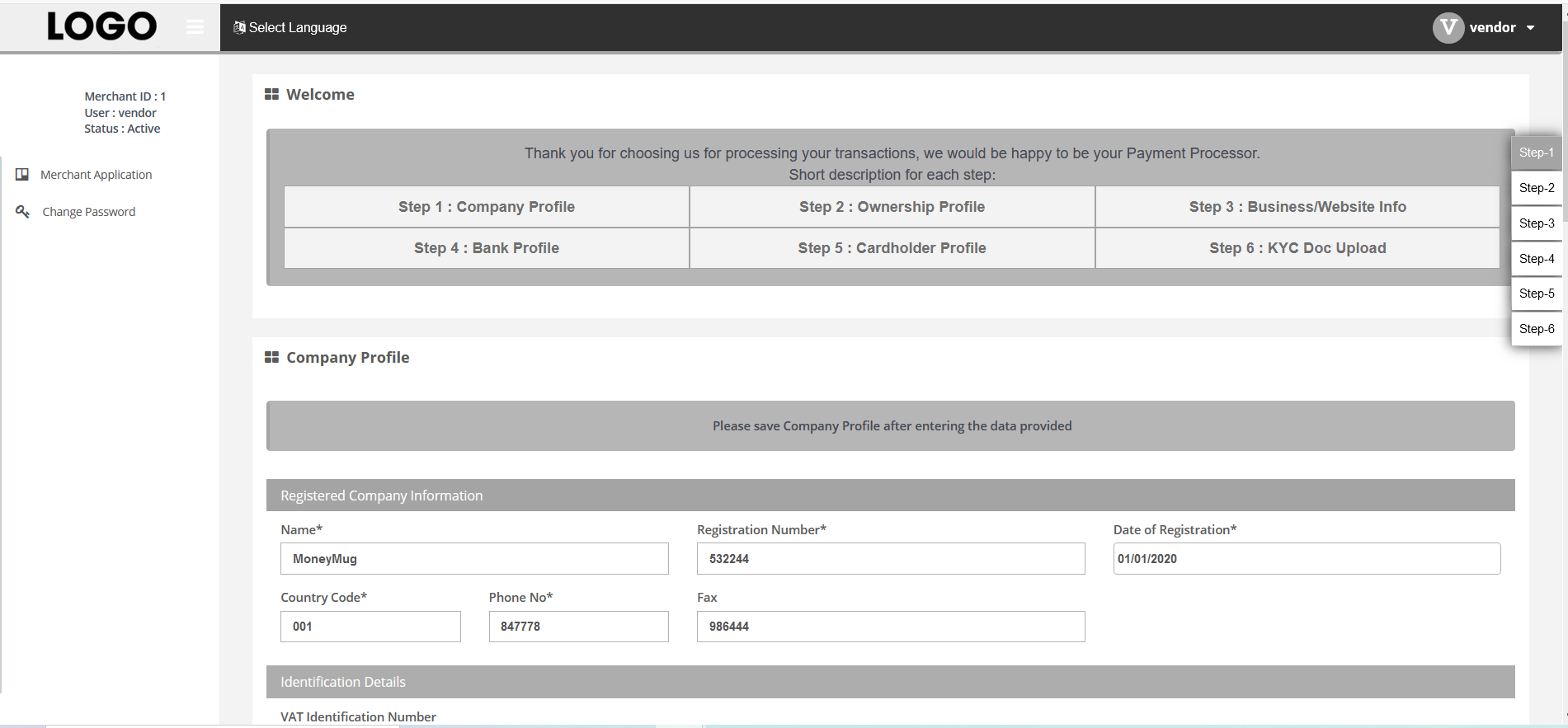The image size is (1568, 728).
Task: Select the Step-4 side tab
Action: [1536, 259]
